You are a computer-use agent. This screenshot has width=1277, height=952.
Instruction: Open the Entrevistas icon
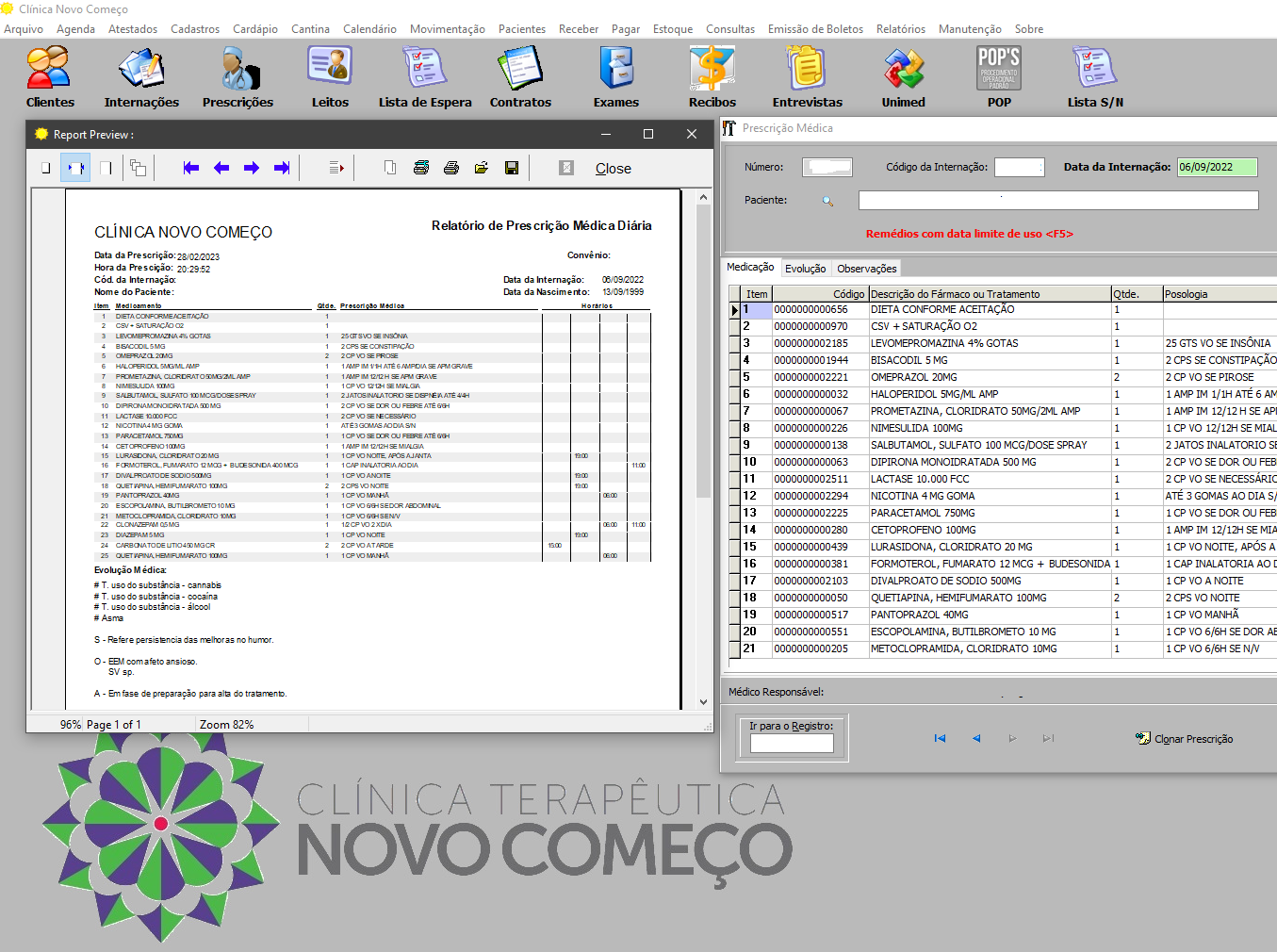(808, 77)
